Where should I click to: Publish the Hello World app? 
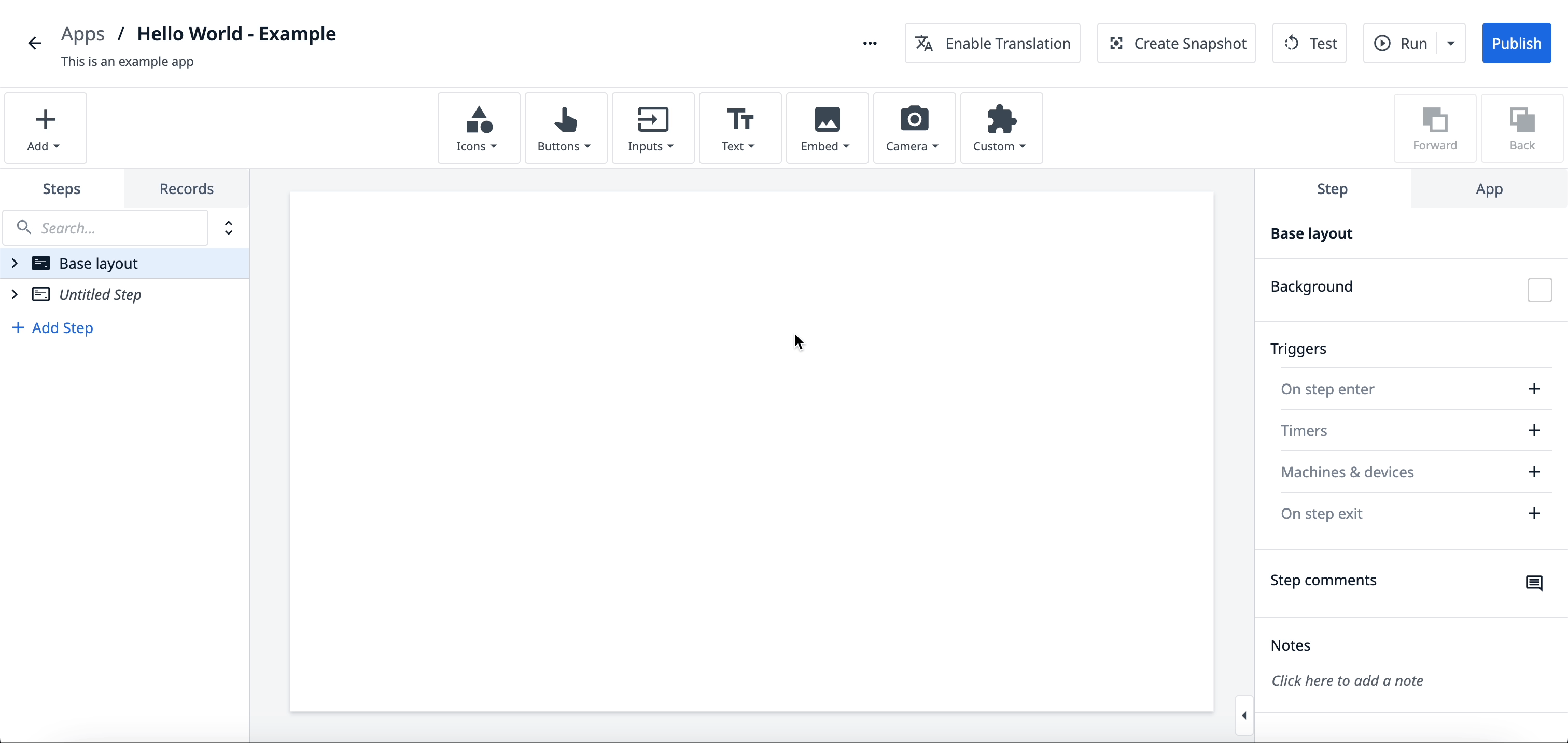(x=1517, y=43)
